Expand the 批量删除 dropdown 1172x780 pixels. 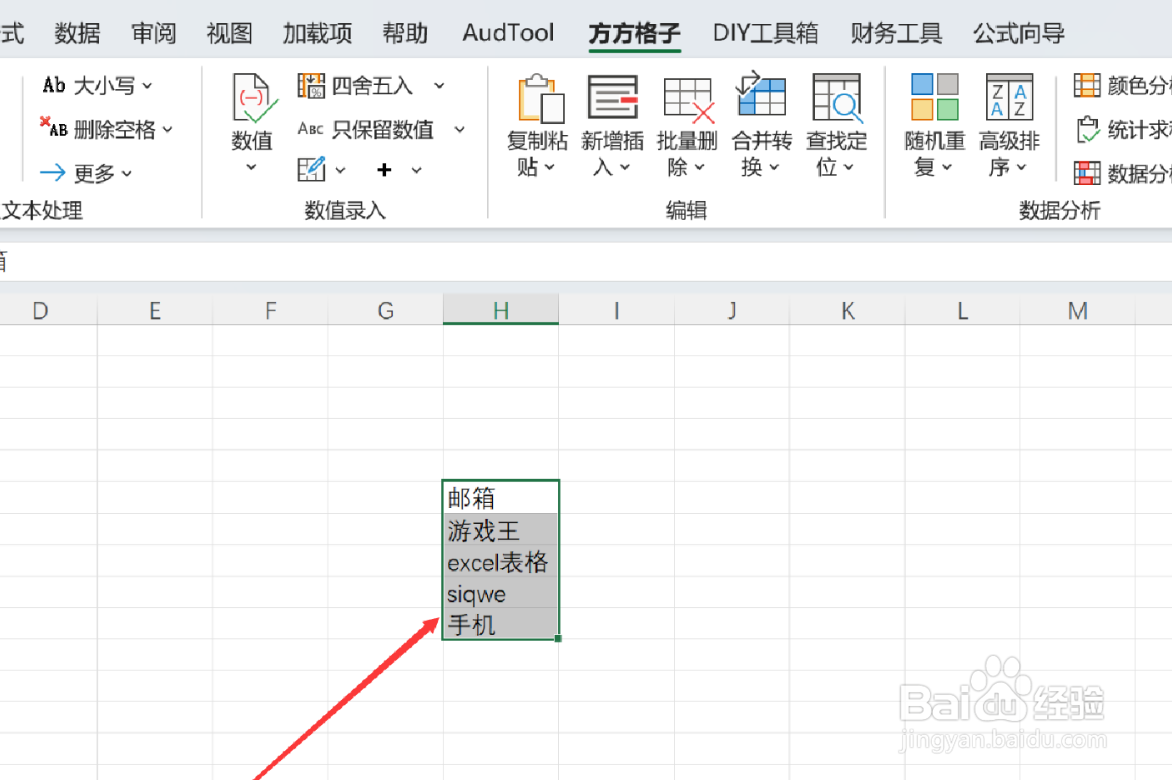tap(700, 167)
